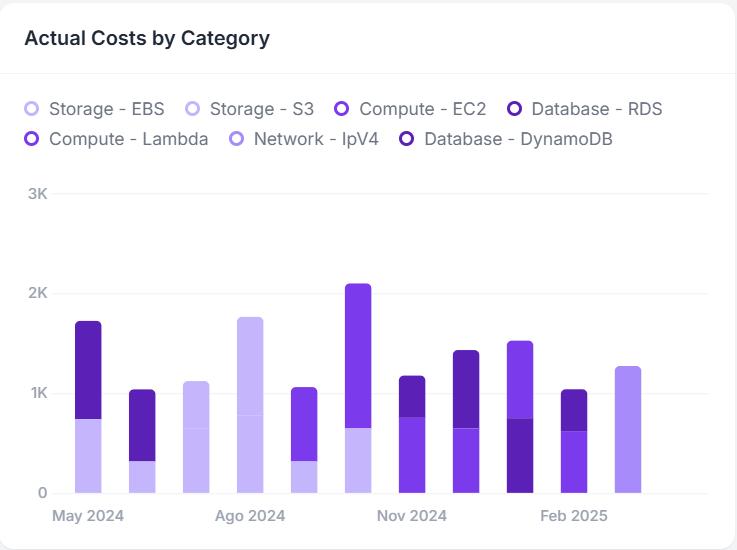Click the Compute - EC2 legend circle icon
The width and height of the screenshot is (737, 550).
coord(342,109)
